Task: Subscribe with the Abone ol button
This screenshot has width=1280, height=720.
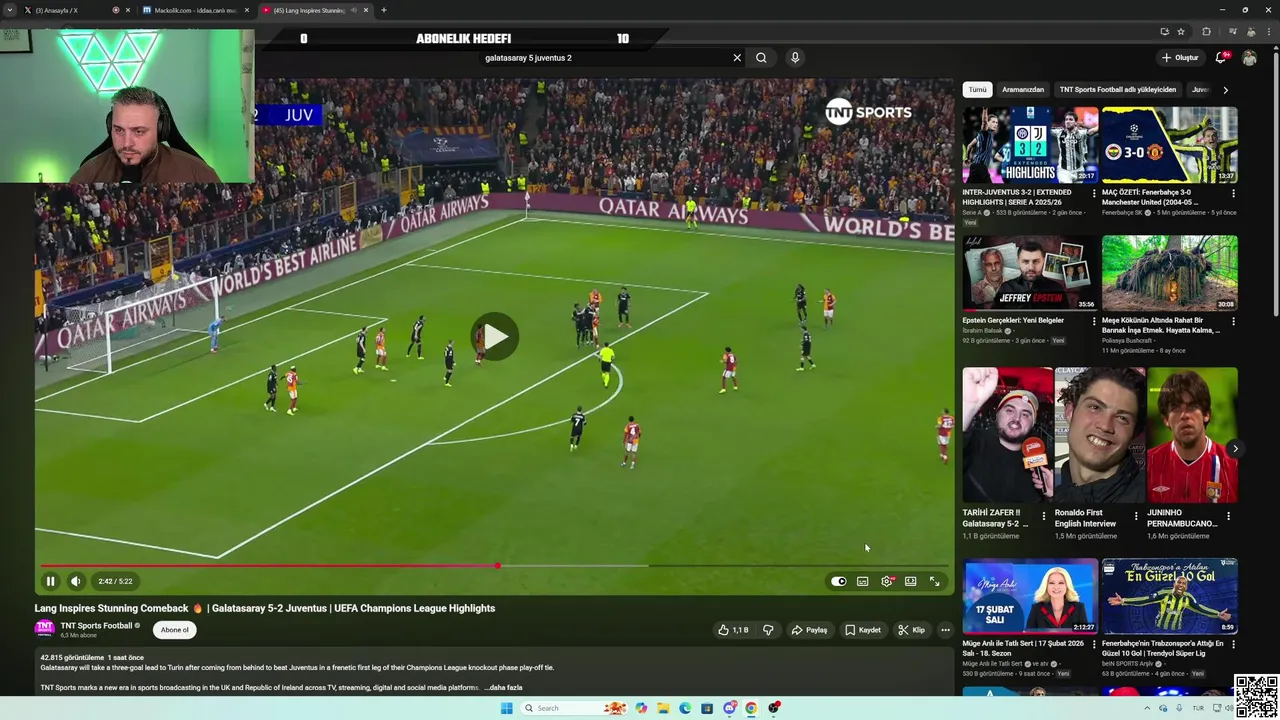Action: coord(175,630)
